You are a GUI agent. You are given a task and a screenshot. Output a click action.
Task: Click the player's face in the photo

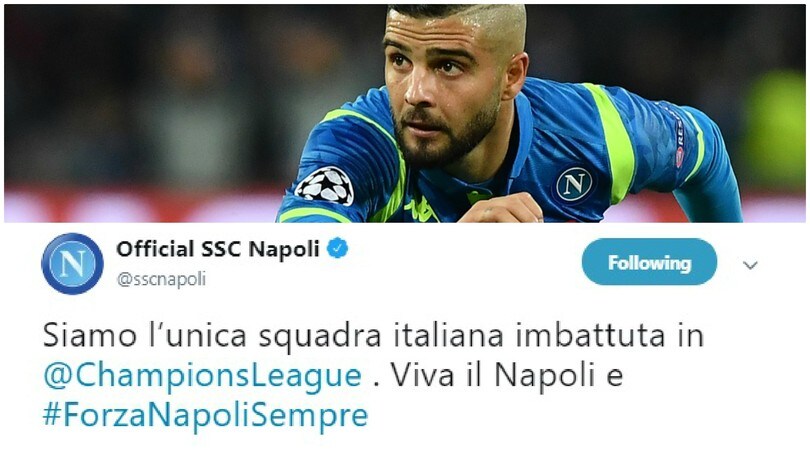point(442,85)
